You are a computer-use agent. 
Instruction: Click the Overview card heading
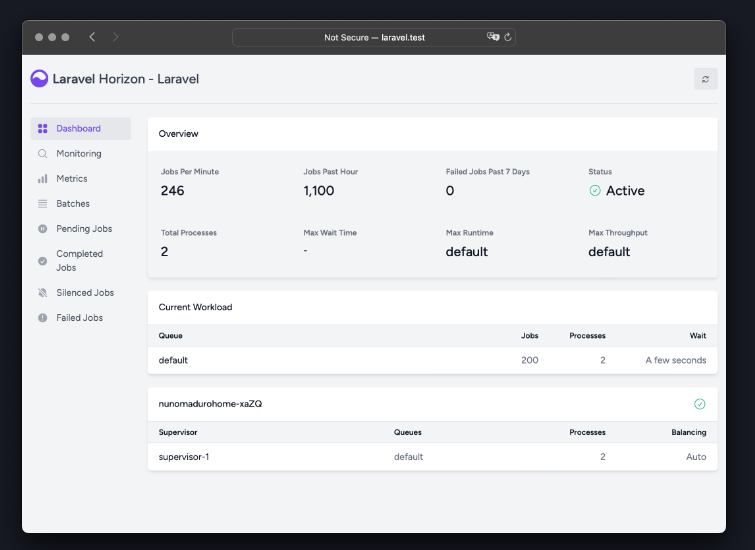click(179, 133)
